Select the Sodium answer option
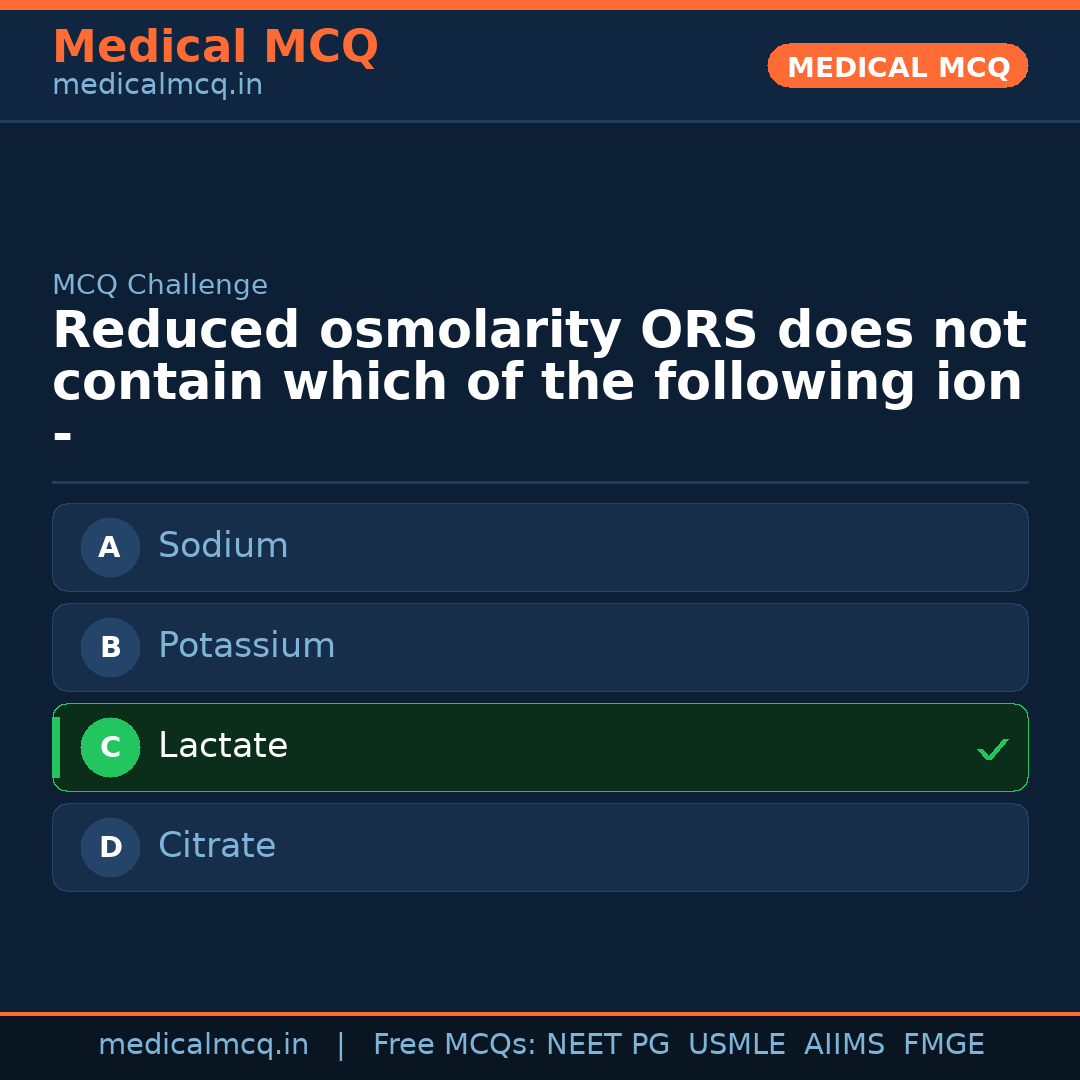1080x1080 pixels. [x=540, y=547]
